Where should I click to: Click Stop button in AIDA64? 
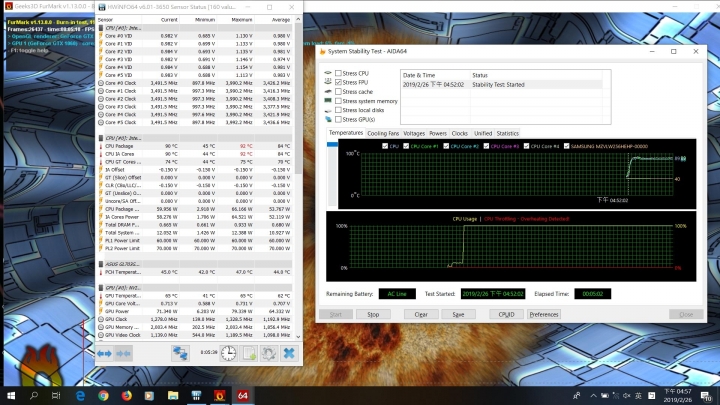tap(373, 315)
